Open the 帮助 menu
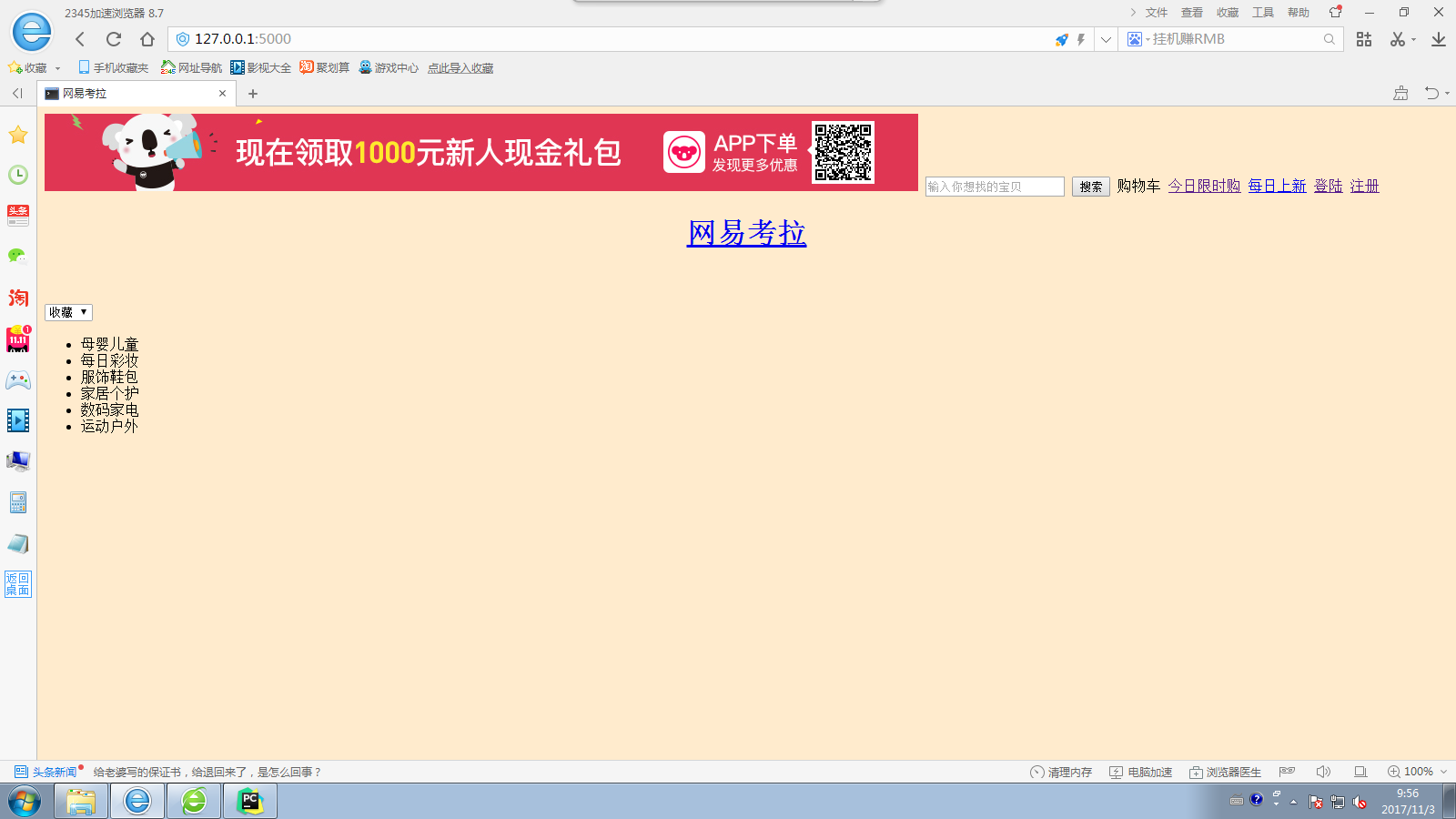The width and height of the screenshot is (1456, 819). point(1299,13)
